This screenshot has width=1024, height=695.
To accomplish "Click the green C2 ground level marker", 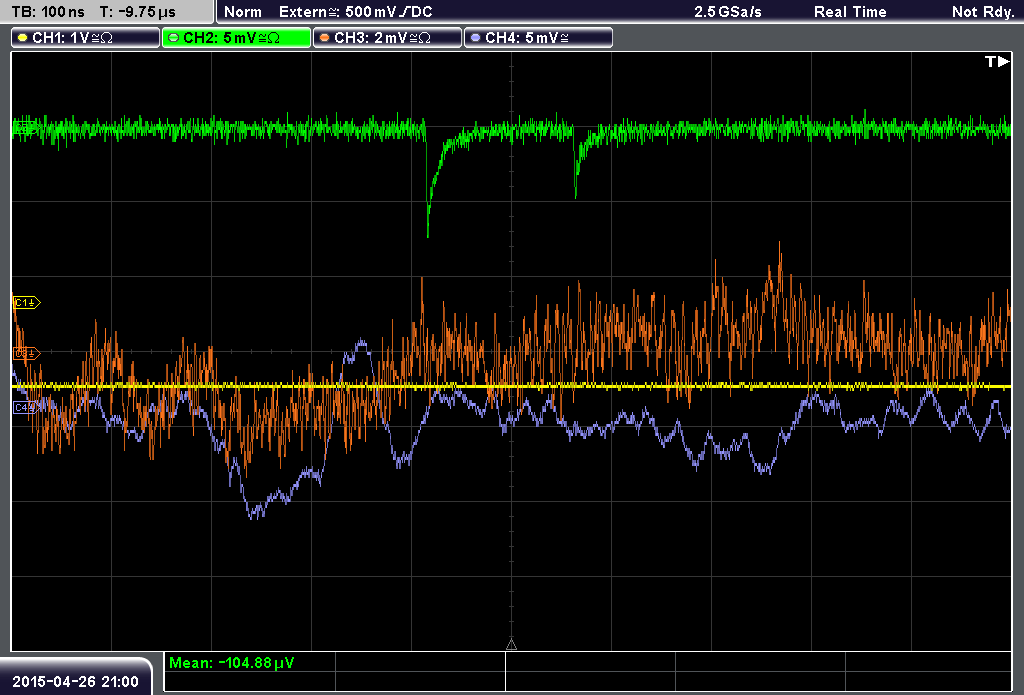I will pyautogui.click(x=25, y=128).
